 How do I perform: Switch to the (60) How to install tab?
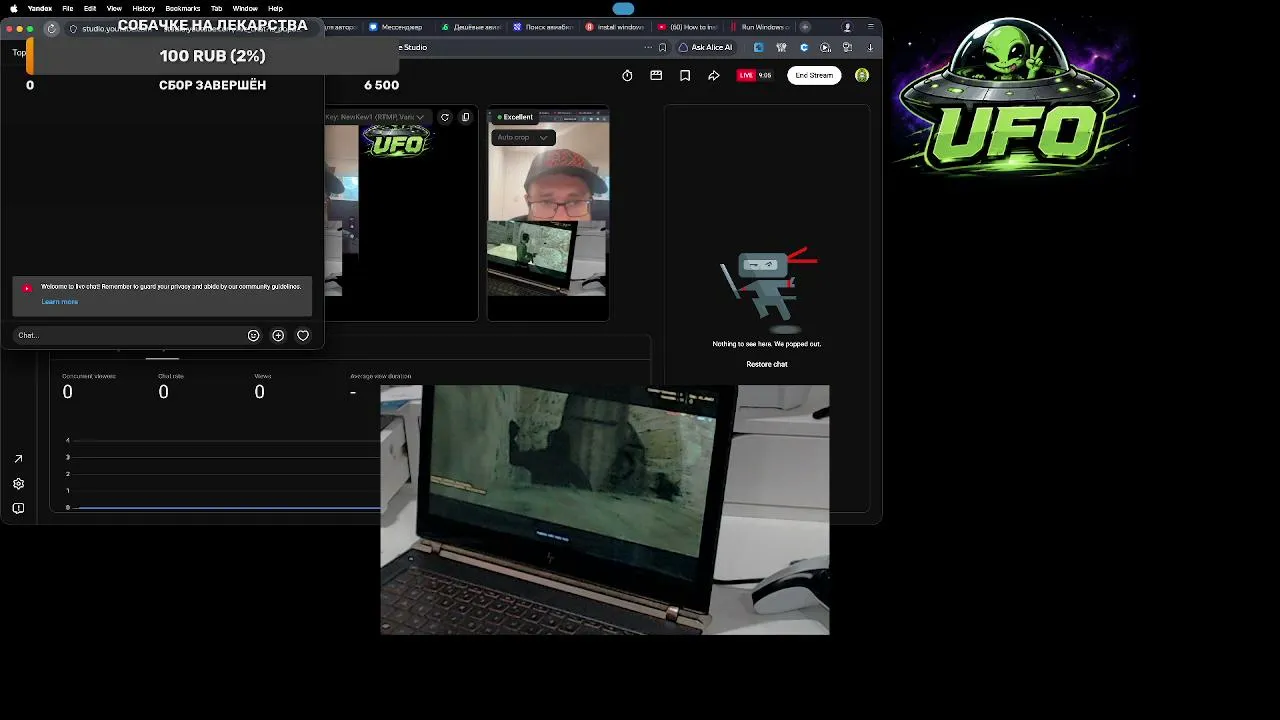[x=687, y=27]
